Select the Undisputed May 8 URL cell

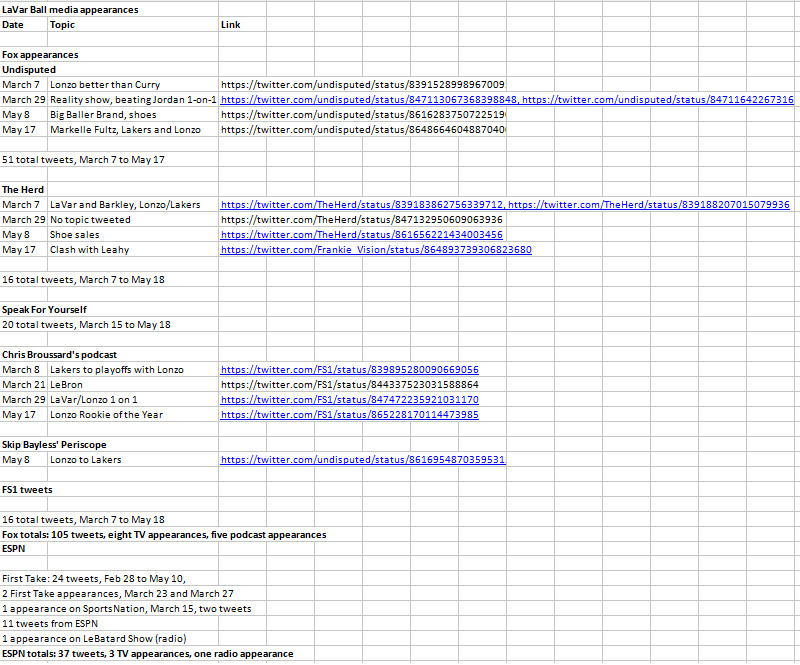pyautogui.click(x=363, y=115)
